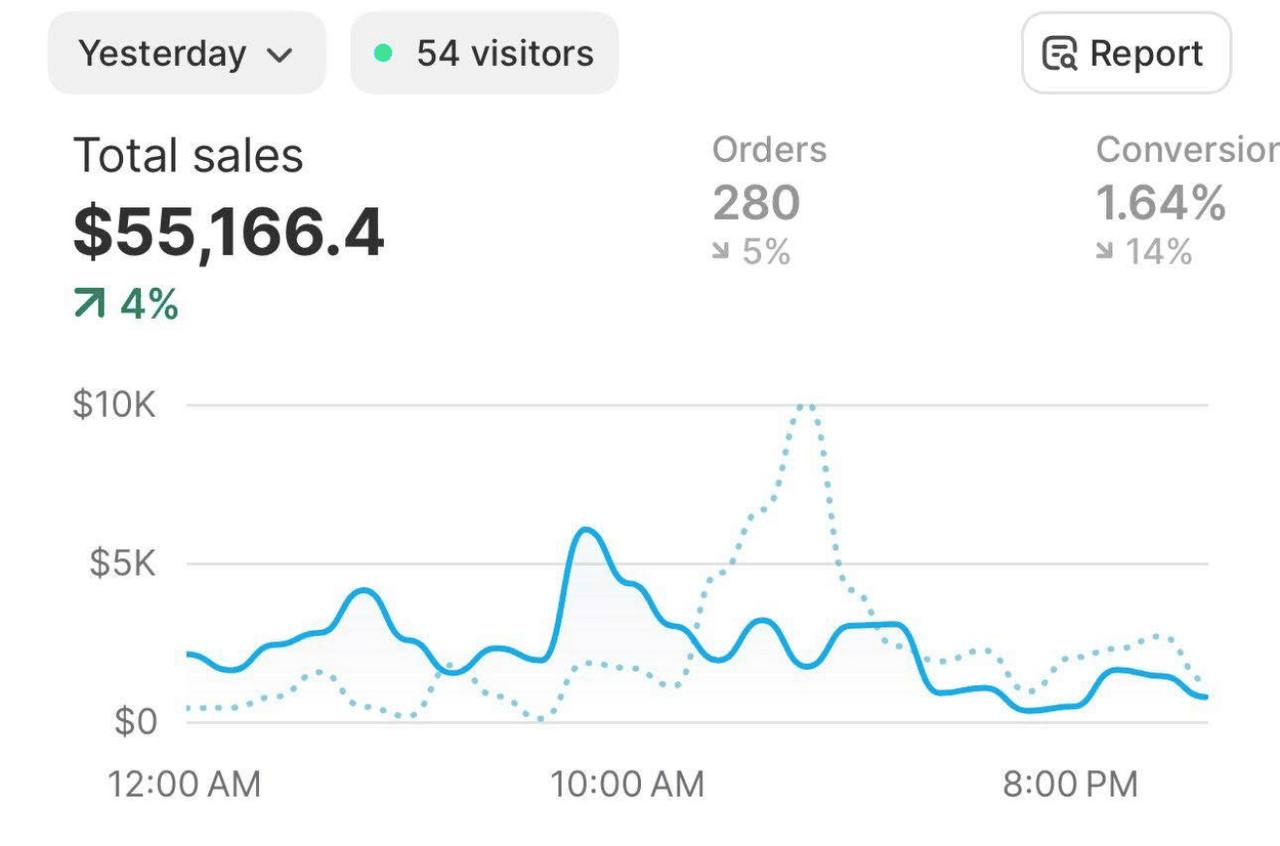Open the Yesterday date range dropdown
This screenshot has height=846, width=1280.
[x=186, y=53]
